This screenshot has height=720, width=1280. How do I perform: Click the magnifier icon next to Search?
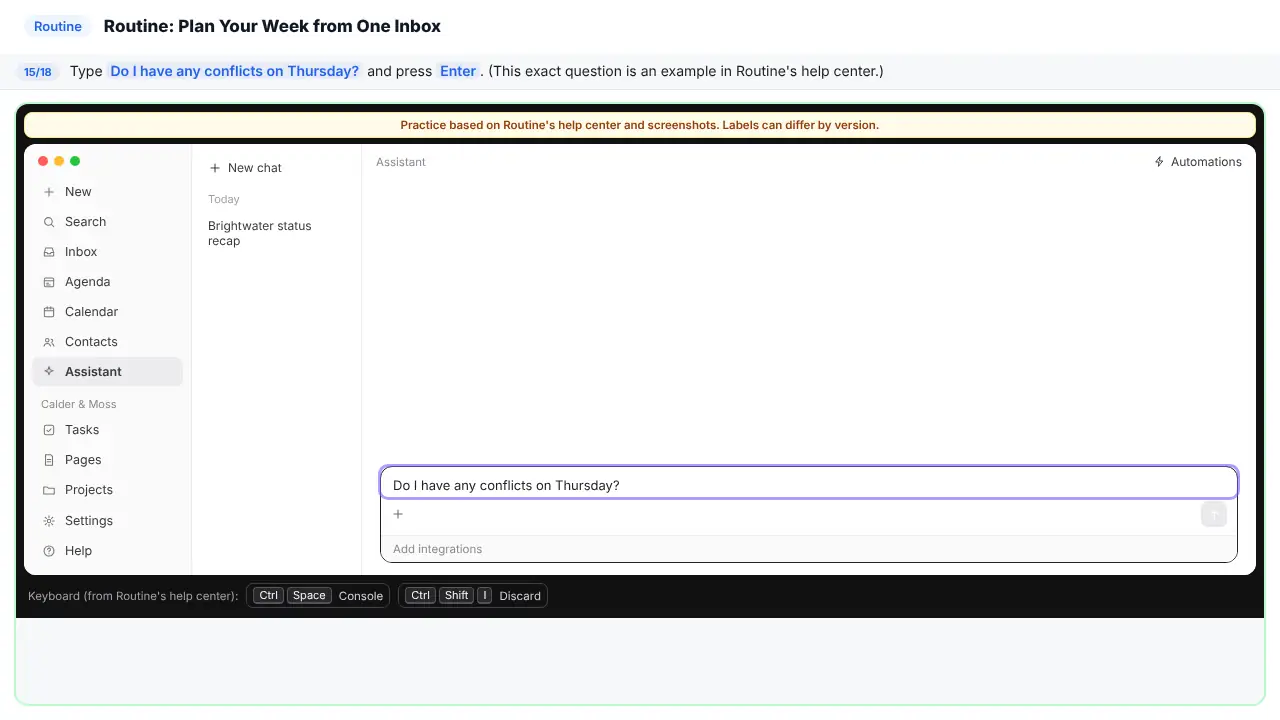pyautogui.click(x=49, y=222)
